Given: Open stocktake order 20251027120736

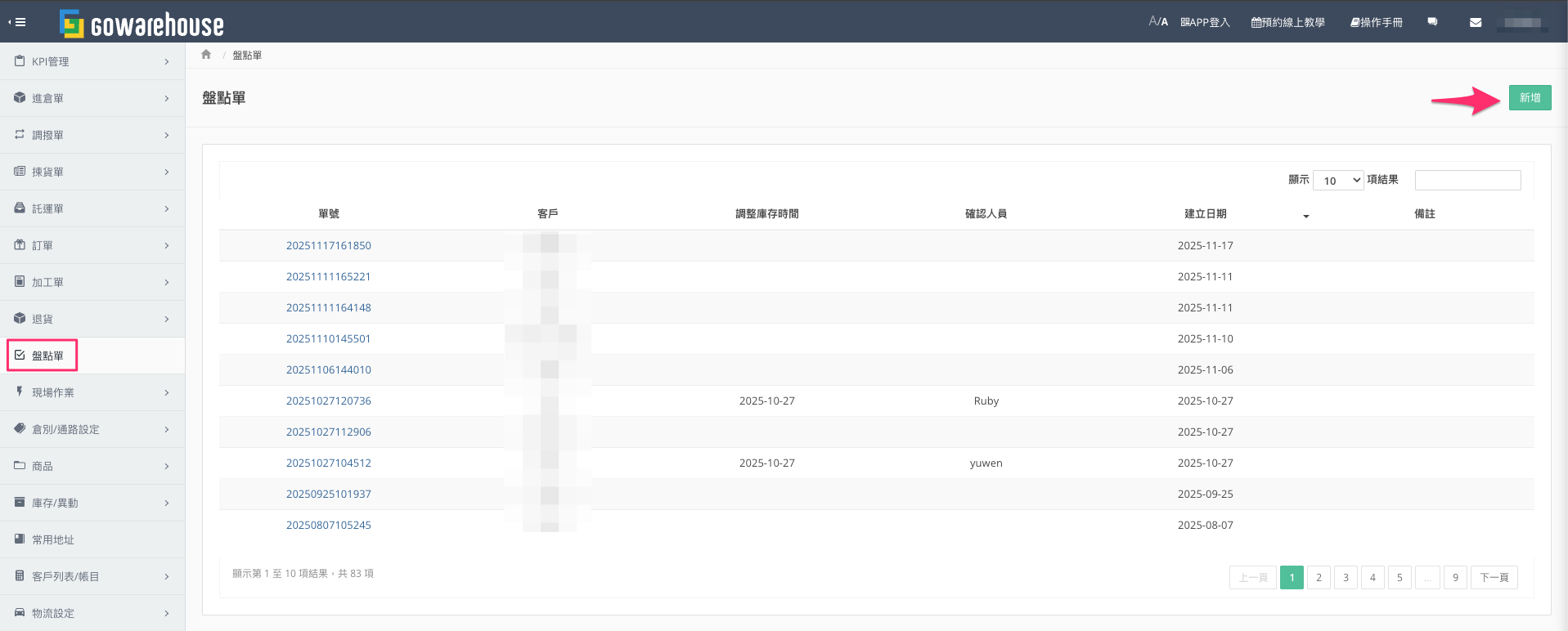Looking at the screenshot, I should pyautogui.click(x=328, y=401).
